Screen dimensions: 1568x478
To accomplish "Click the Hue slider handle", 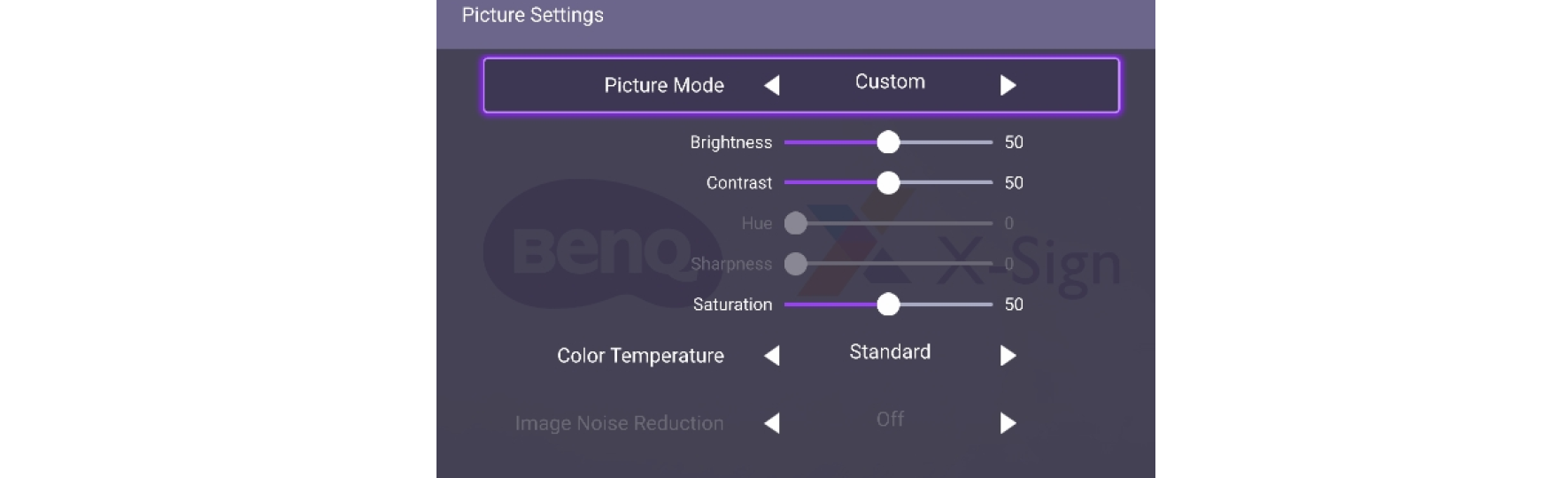I will point(796,223).
